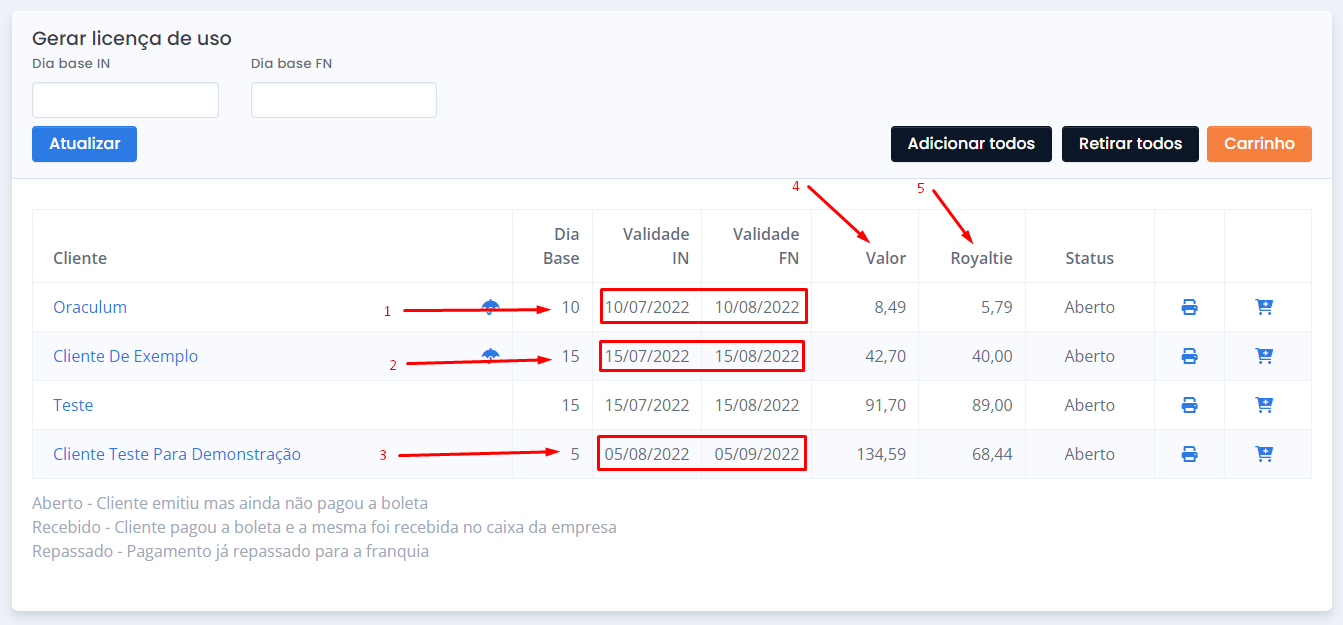The width and height of the screenshot is (1343, 625).
Task: Click print icon for Cliente De Exemplo
Action: pos(1189,357)
